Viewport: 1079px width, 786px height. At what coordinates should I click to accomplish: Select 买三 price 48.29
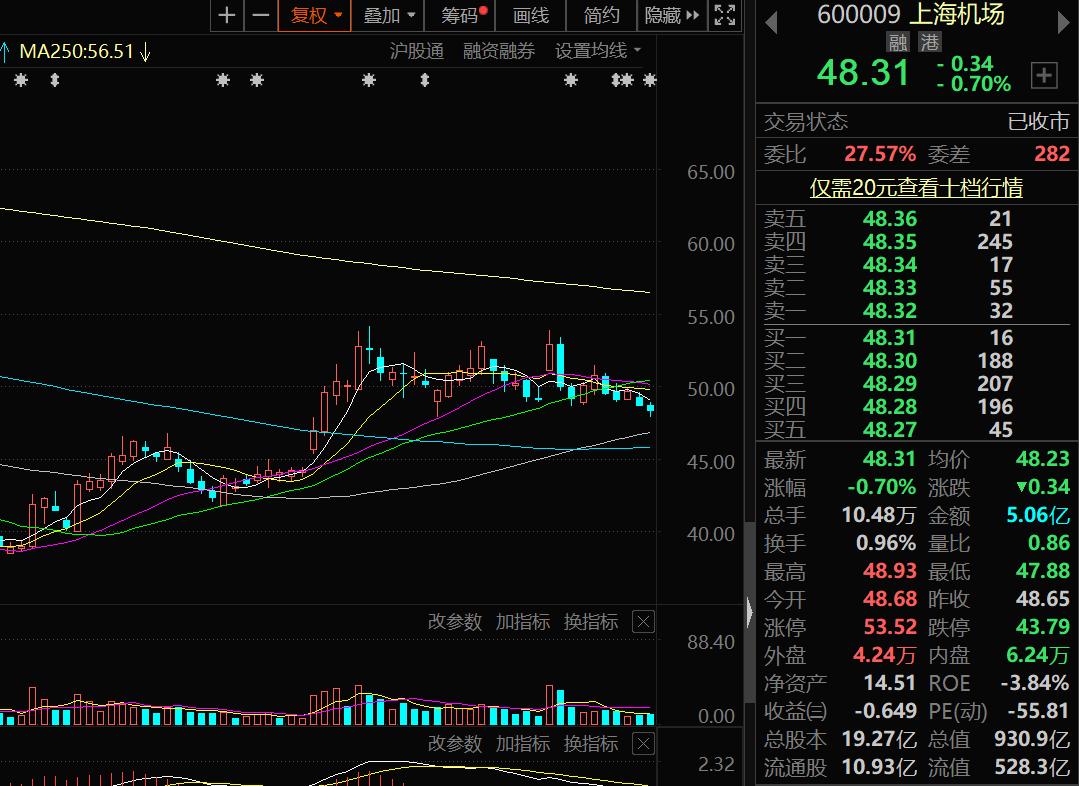890,384
